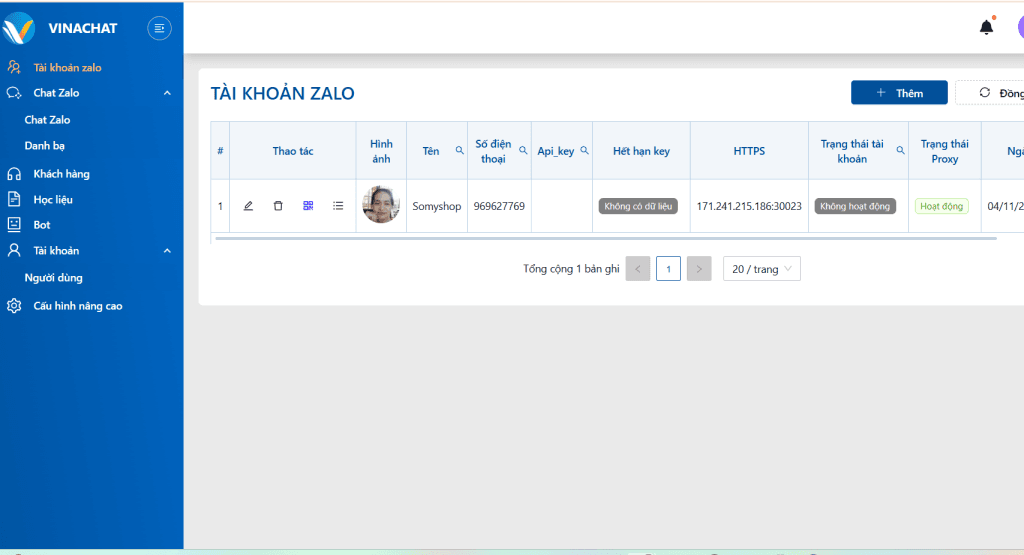Click the Thêm button
The image size is (1024, 555).
click(899, 93)
